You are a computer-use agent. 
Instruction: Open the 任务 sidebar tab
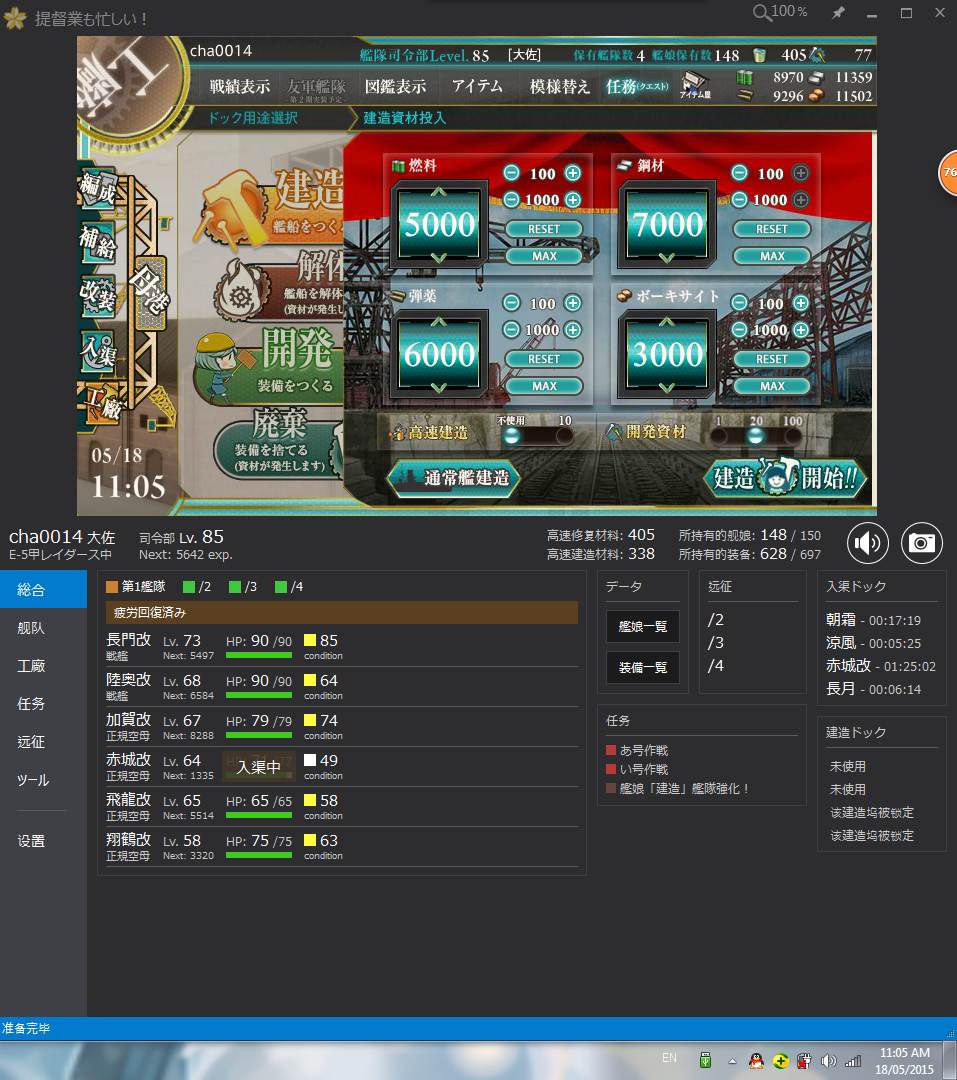[43, 703]
